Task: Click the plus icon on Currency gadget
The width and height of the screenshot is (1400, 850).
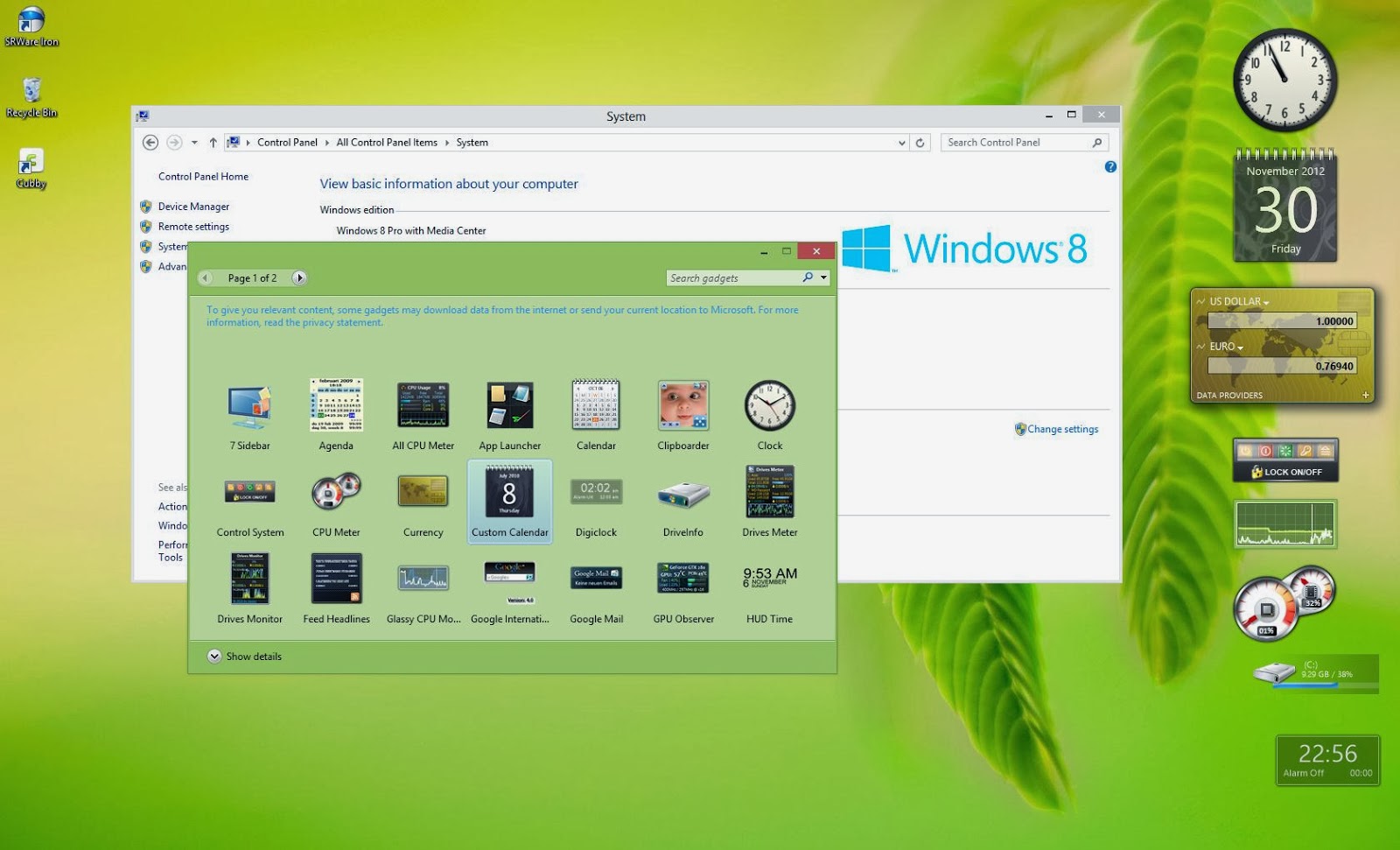Action: (x=1365, y=396)
